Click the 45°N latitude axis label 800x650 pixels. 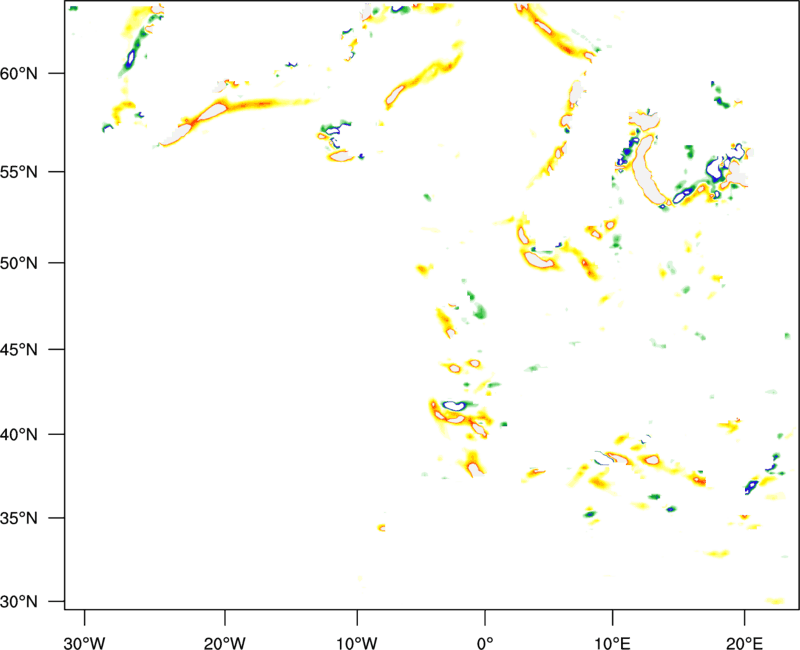pos(19,349)
